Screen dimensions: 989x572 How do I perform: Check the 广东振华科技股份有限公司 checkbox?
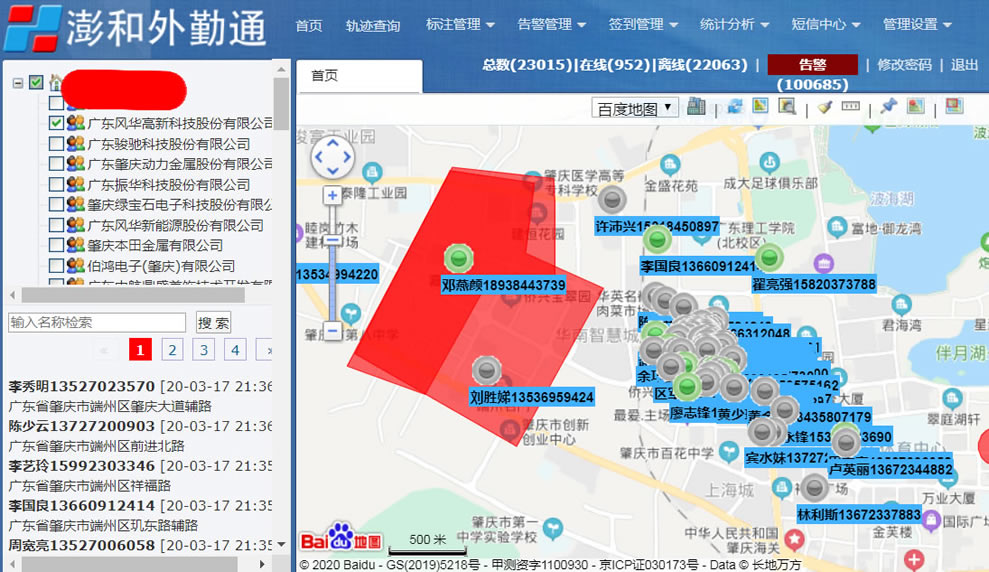click(x=56, y=184)
